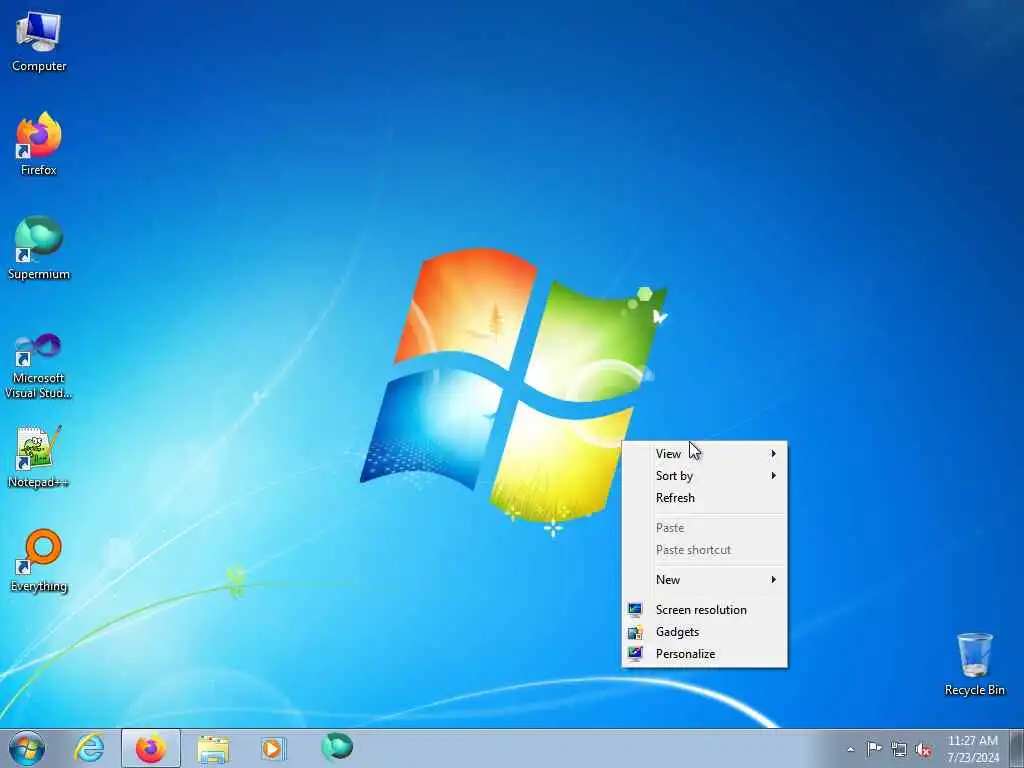Open Windows Explorer from the taskbar
This screenshot has height=768, width=1024.
213,748
